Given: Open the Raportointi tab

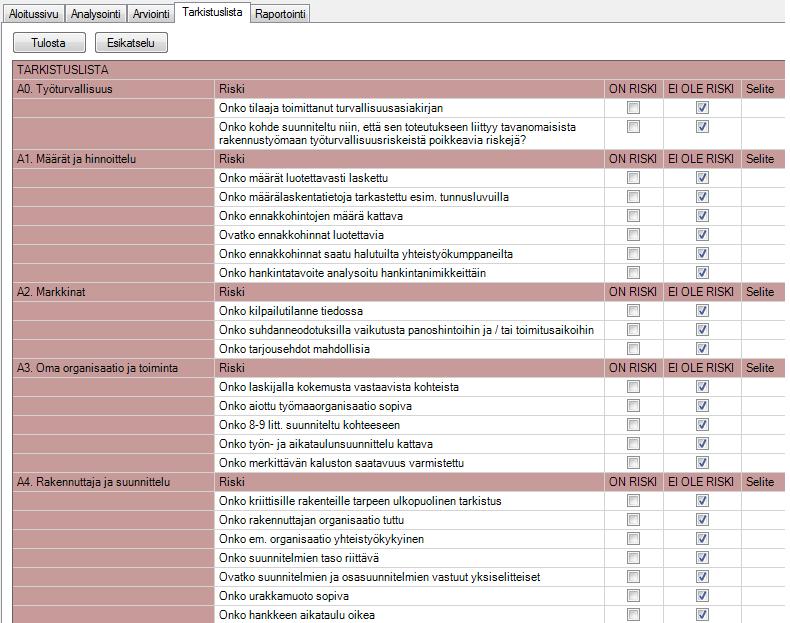Looking at the screenshot, I should tap(280, 14).
